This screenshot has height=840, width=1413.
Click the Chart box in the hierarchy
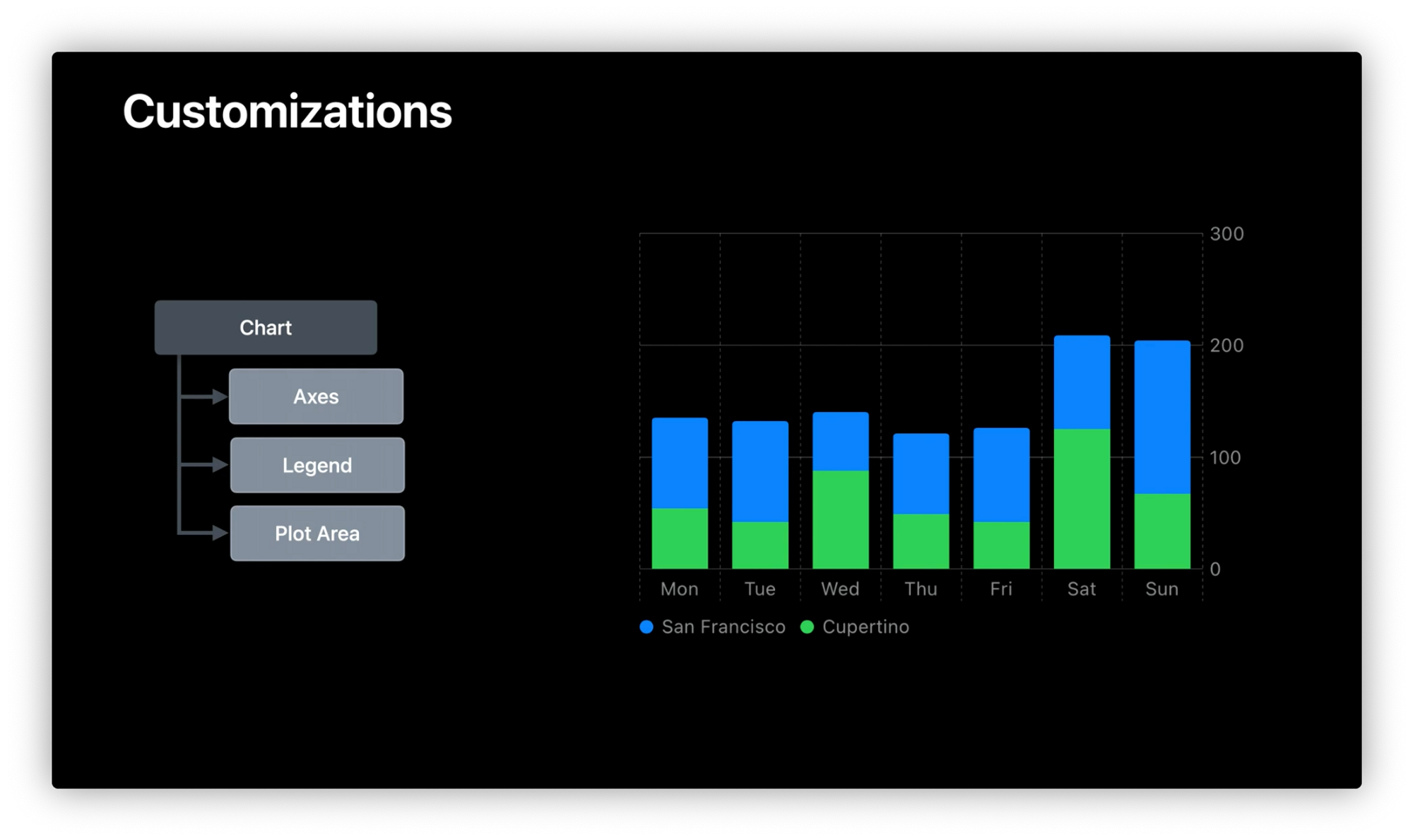coord(266,328)
